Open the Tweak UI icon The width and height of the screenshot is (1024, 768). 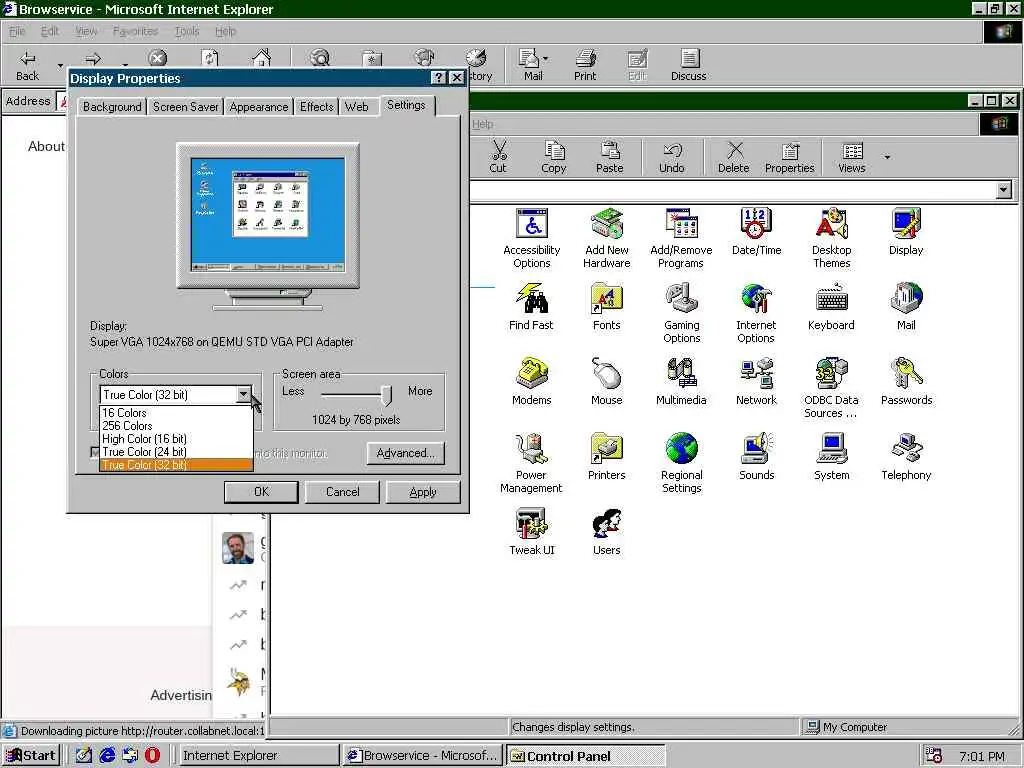click(532, 532)
